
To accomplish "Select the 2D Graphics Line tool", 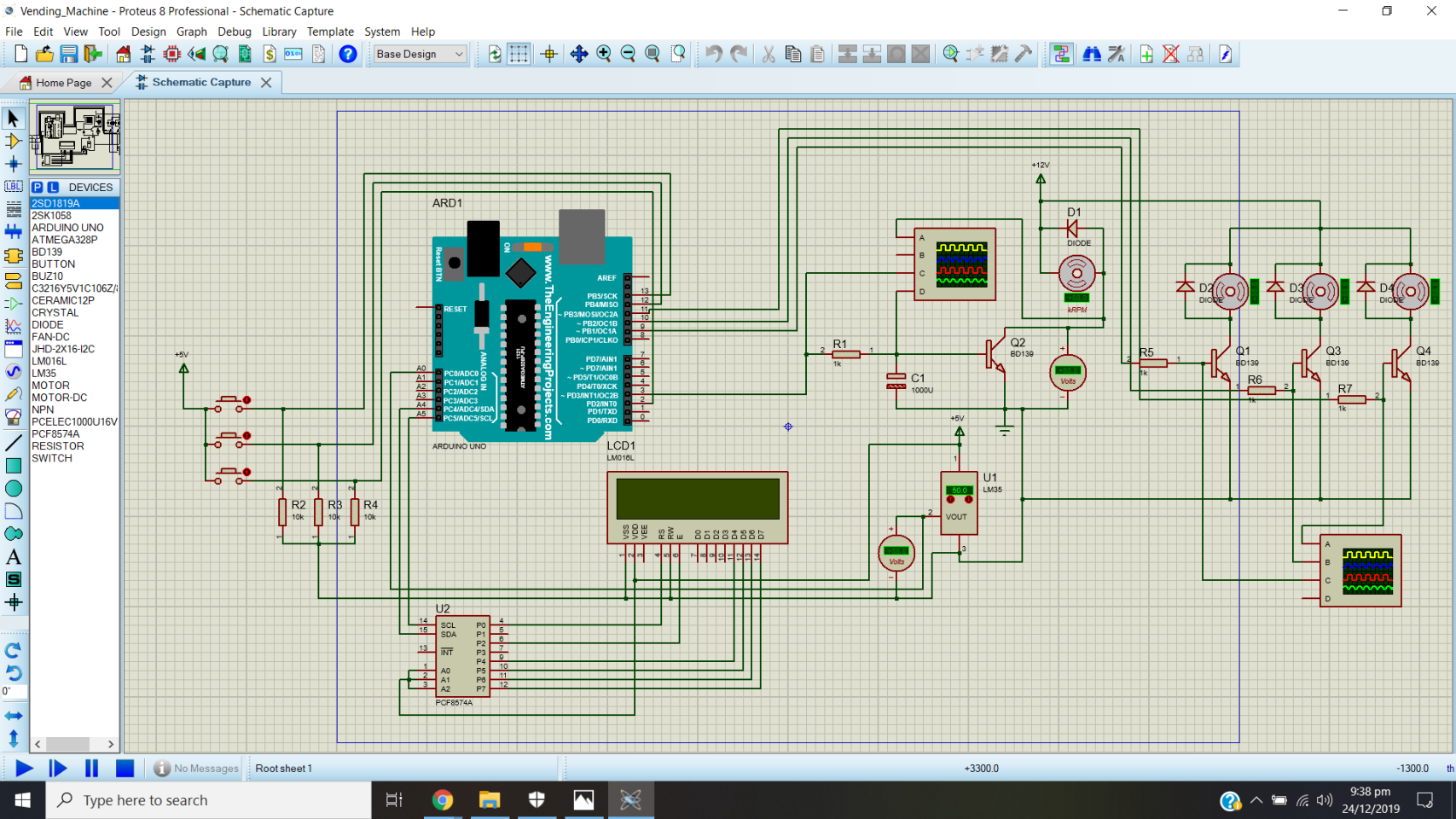I will [x=14, y=443].
